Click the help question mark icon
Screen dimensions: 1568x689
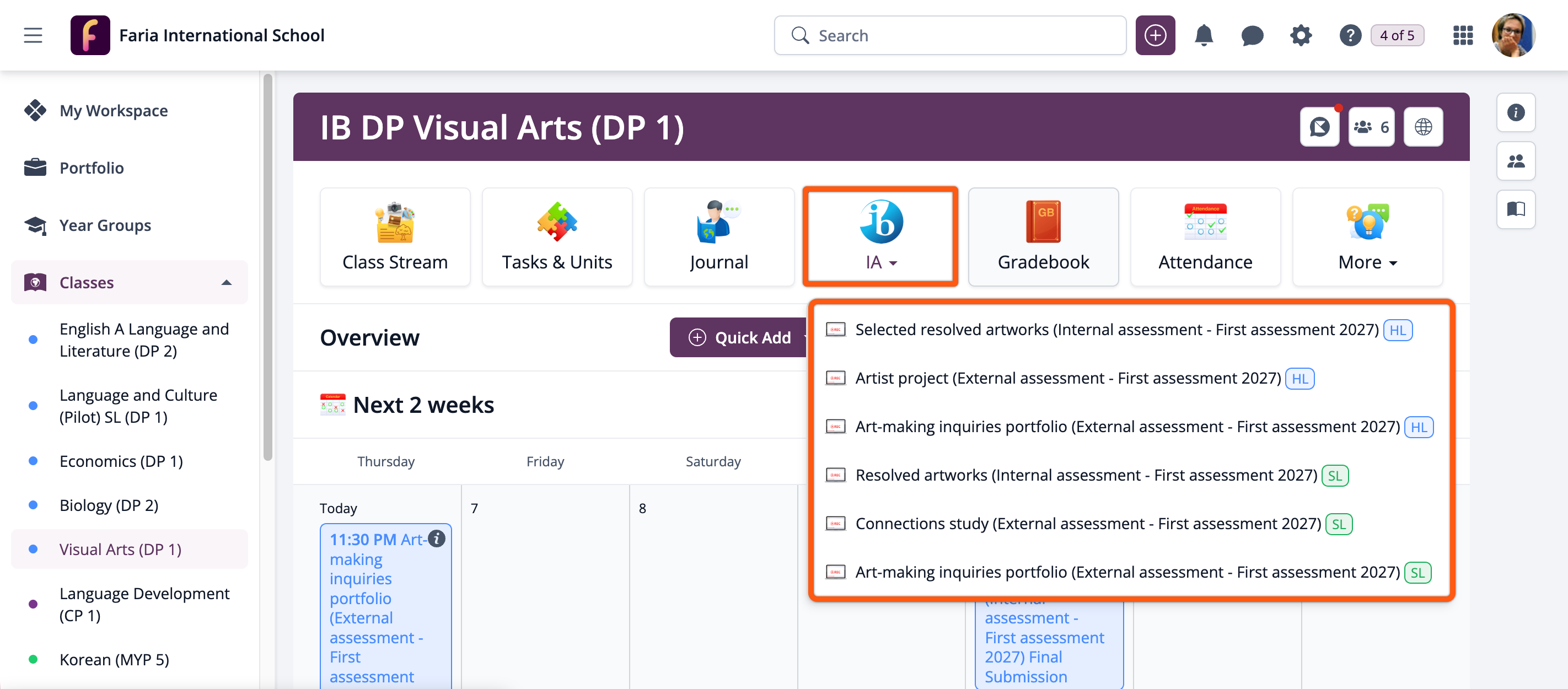click(1350, 35)
